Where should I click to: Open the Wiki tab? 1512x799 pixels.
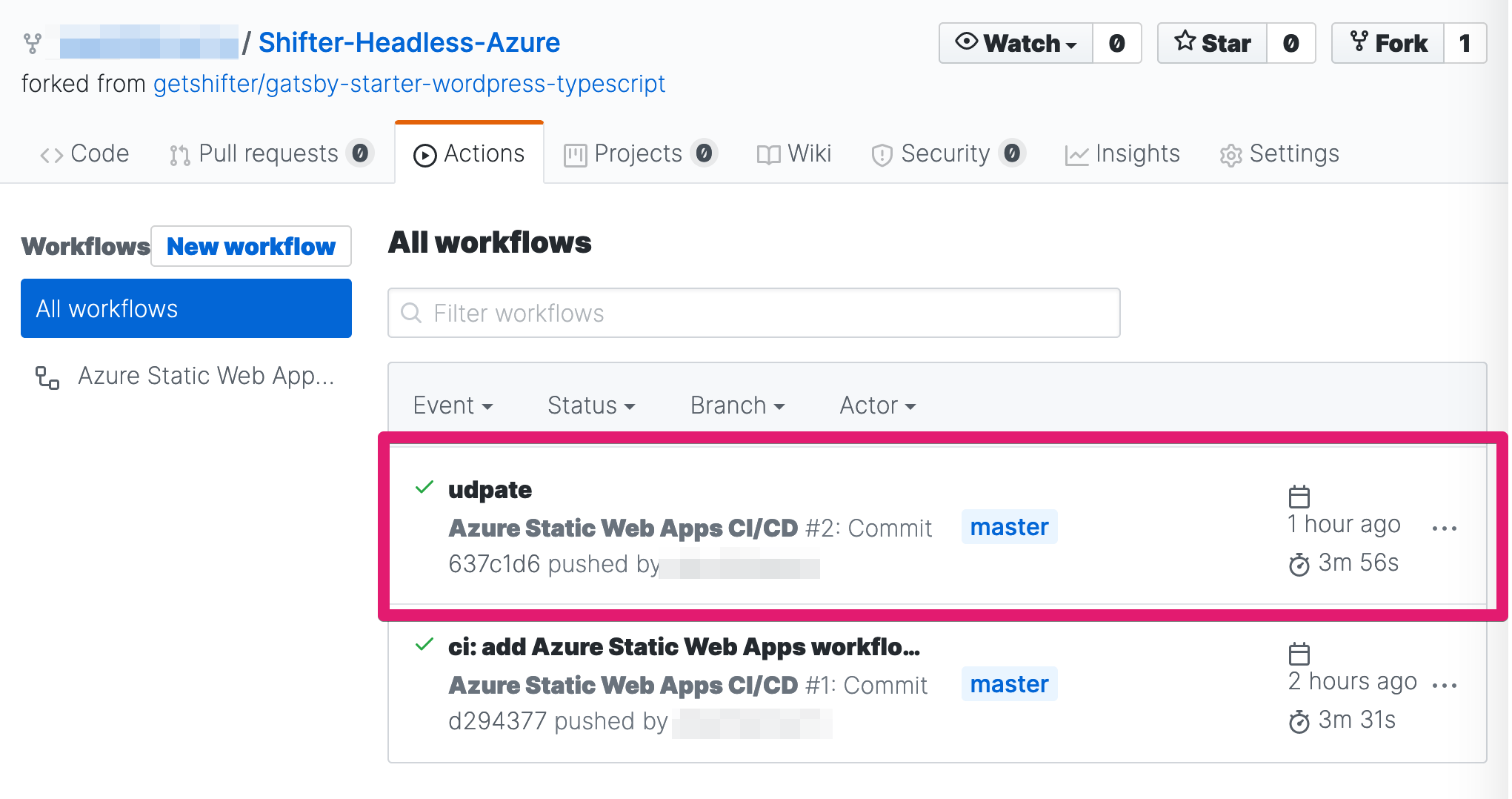tap(794, 153)
